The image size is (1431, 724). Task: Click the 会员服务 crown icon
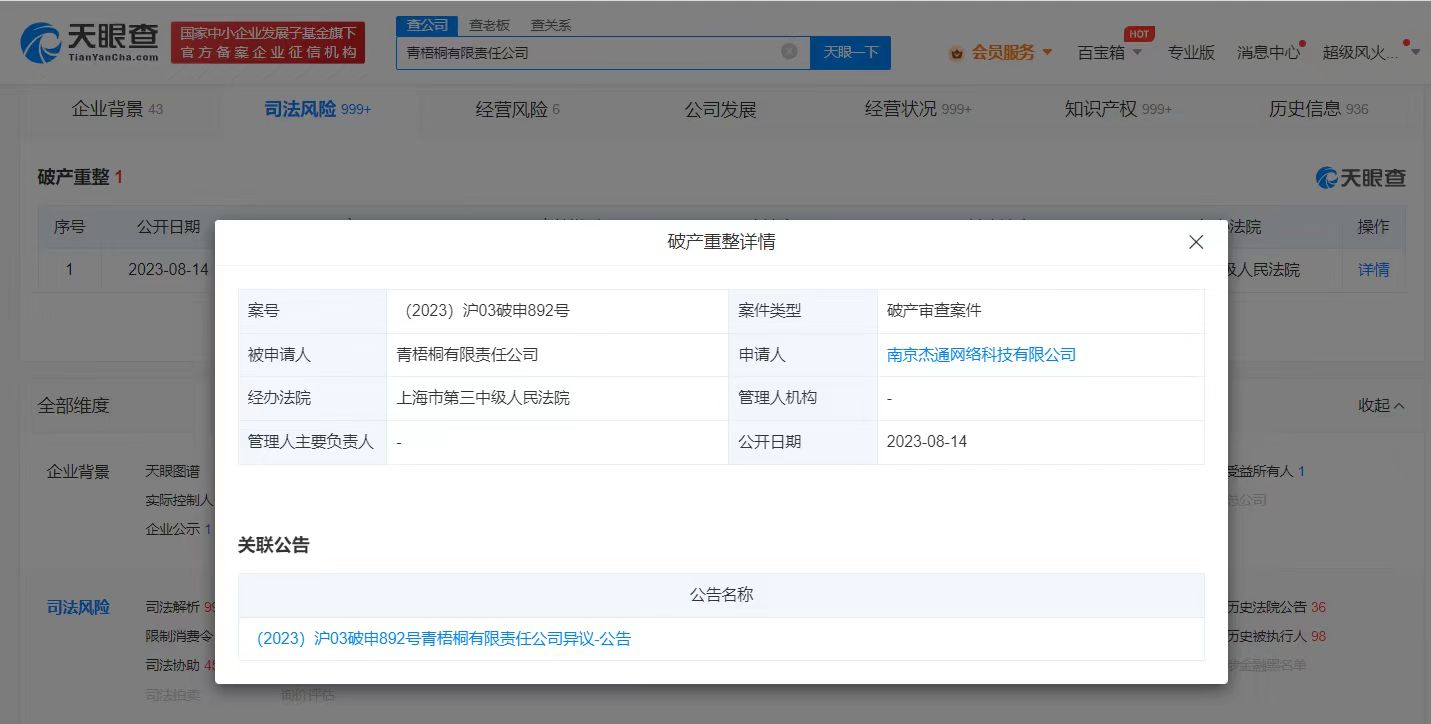click(x=956, y=53)
